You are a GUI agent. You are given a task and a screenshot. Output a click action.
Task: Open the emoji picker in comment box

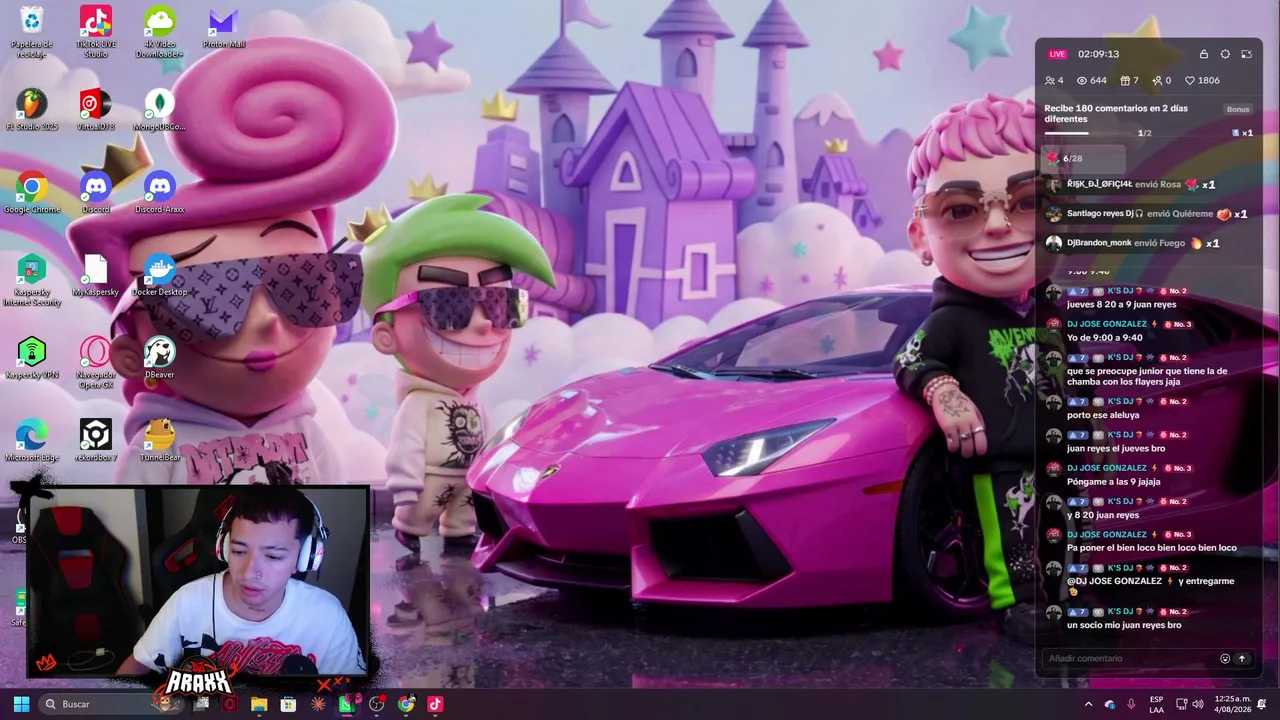(x=1225, y=659)
